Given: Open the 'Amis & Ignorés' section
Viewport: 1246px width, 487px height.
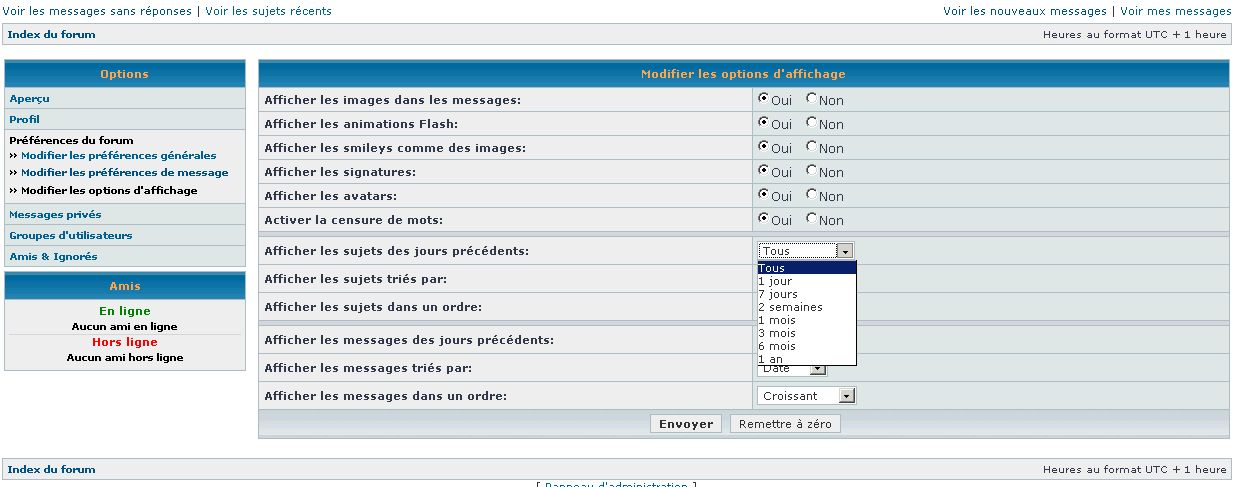Looking at the screenshot, I should tap(53, 256).
